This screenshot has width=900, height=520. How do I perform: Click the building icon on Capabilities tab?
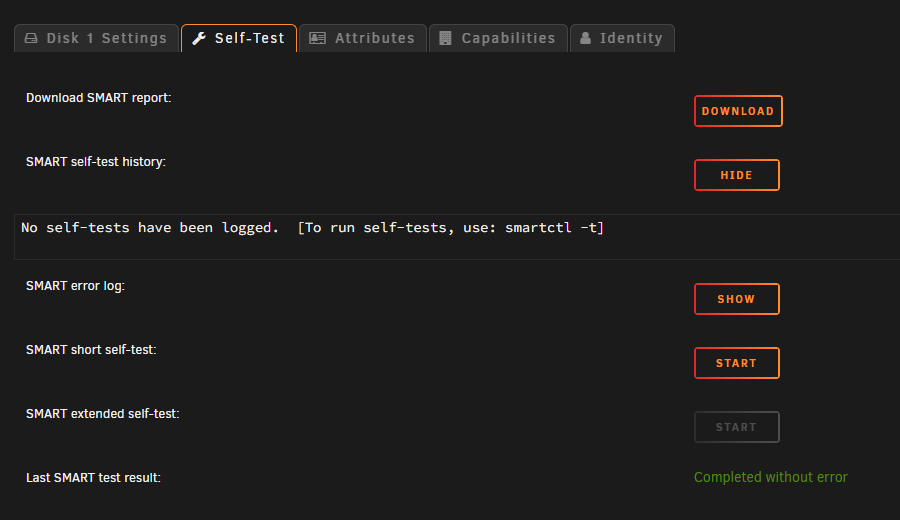tap(445, 38)
